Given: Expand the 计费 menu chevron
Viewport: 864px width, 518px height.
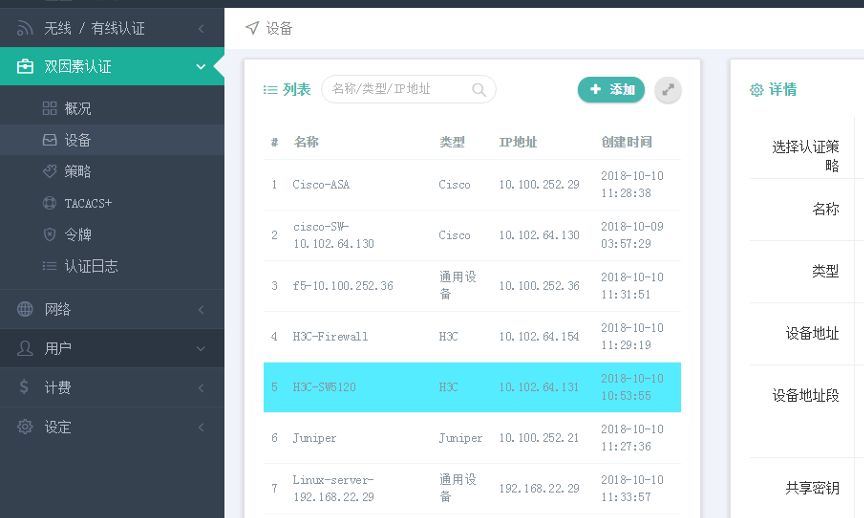Looking at the screenshot, I should 201,388.
